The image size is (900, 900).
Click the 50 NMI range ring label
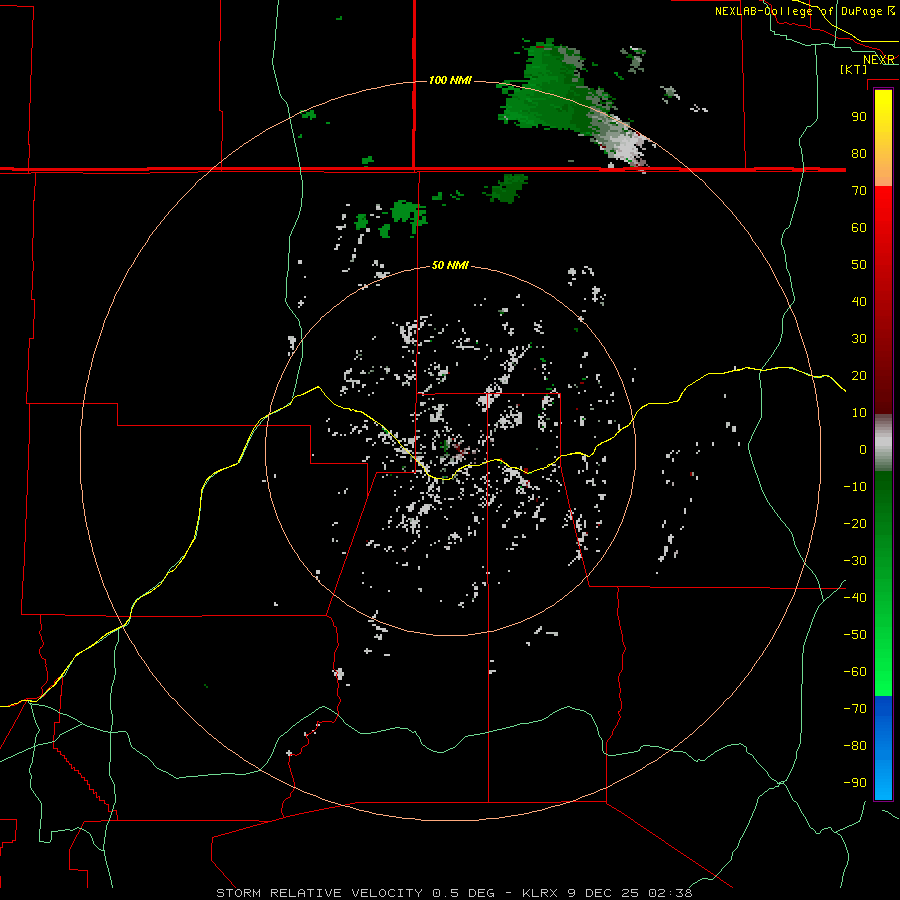450,265
